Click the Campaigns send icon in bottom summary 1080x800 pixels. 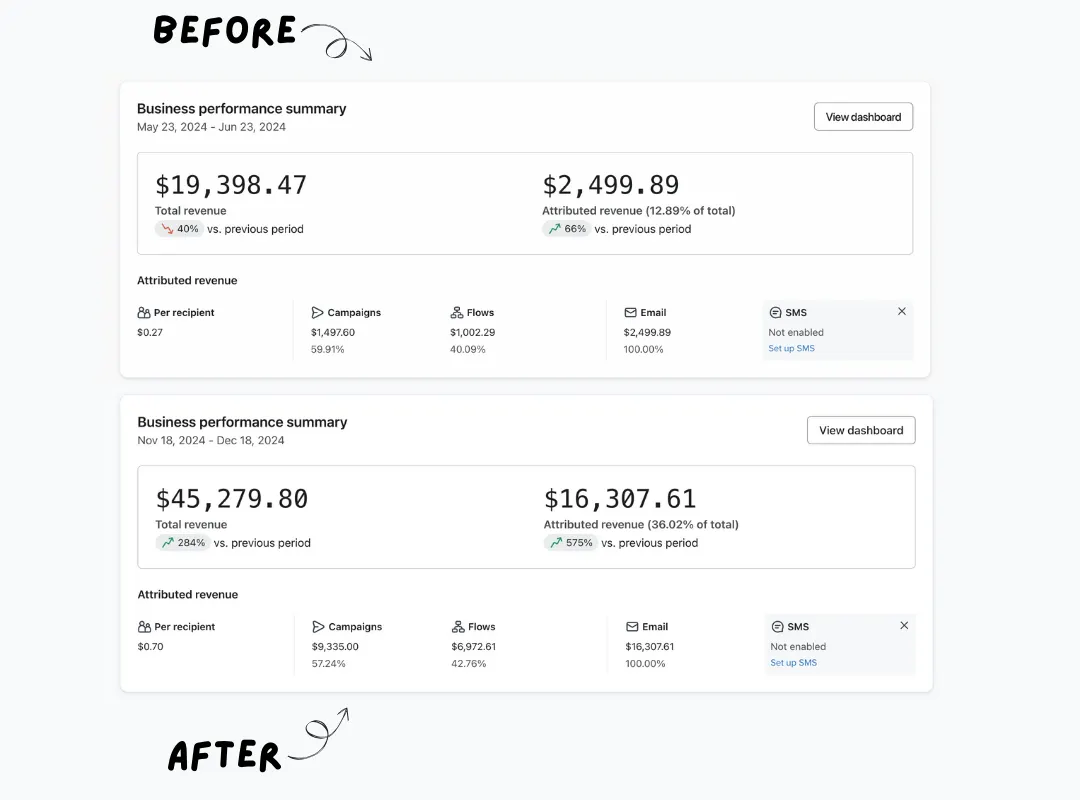[318, 626]
